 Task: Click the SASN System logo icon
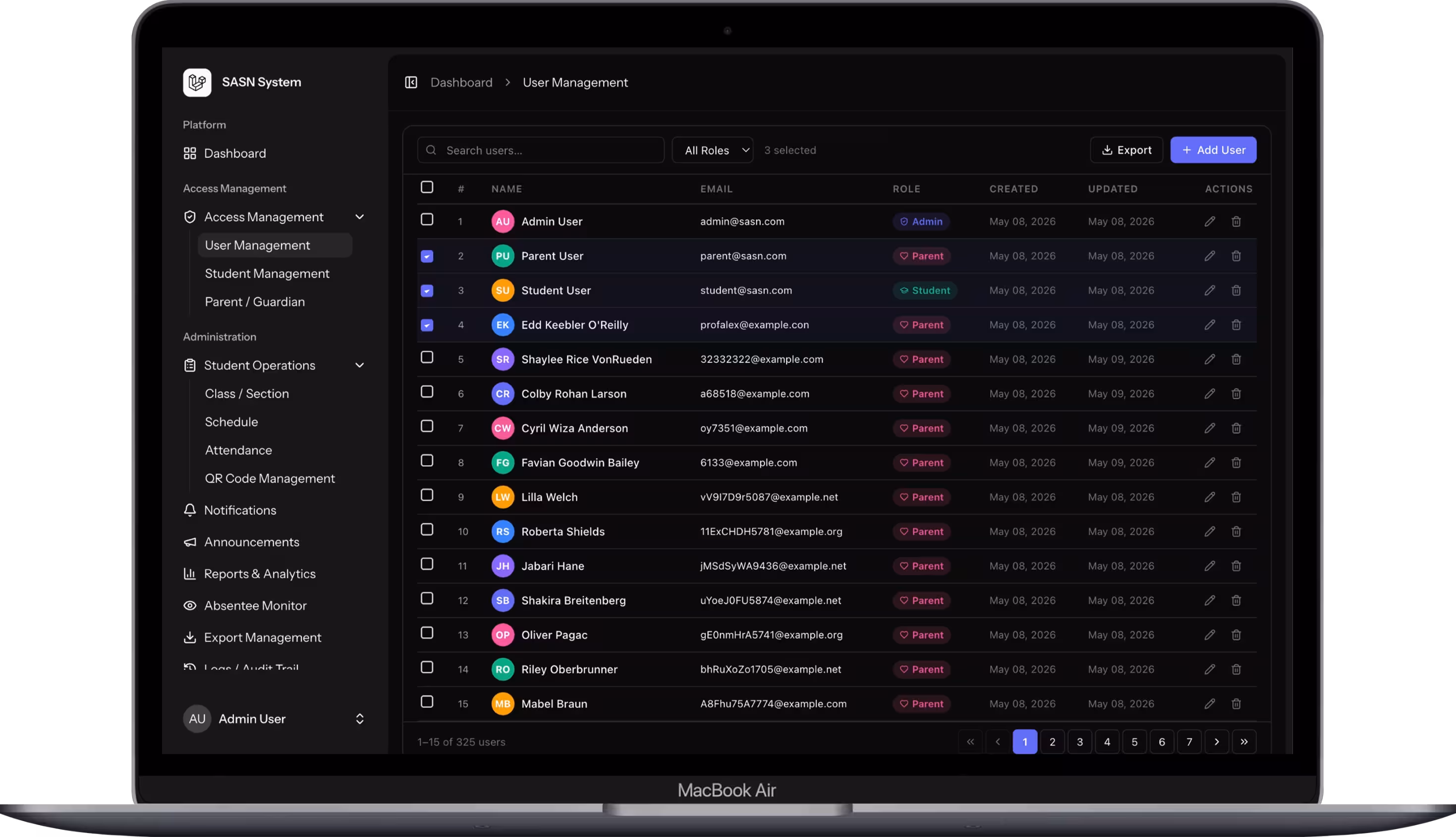click(x=197, y=82)
